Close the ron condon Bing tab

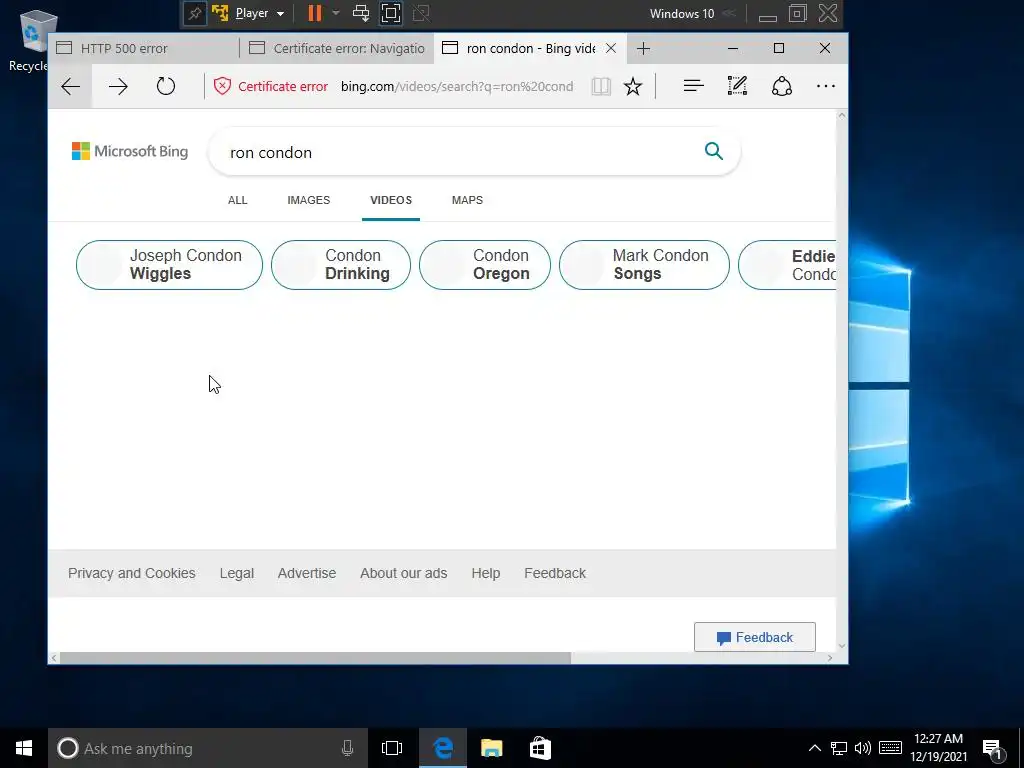pos(611,48)
